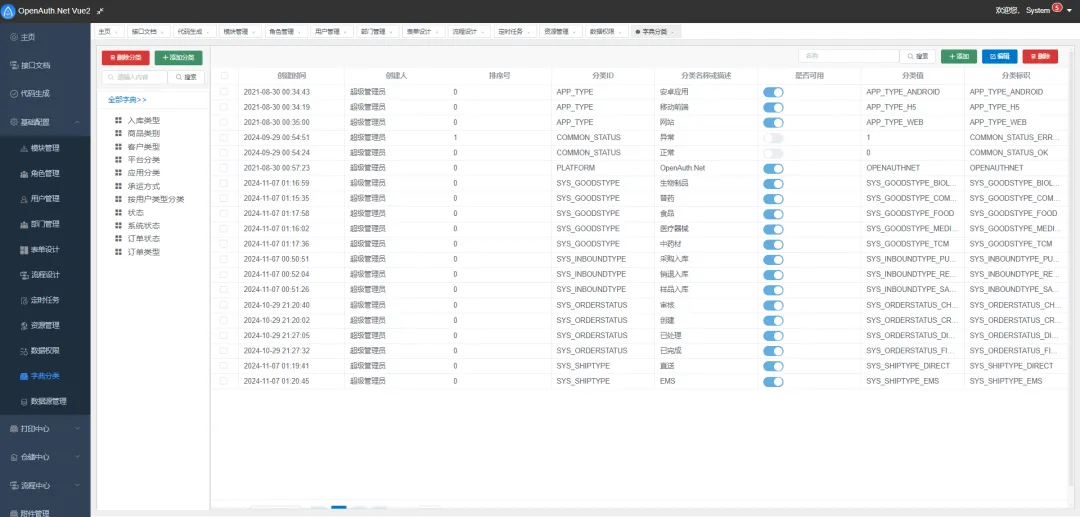Close the 字典分类 tab
1080x517 pixels.
pyautogui.click(x=672, y=32)
